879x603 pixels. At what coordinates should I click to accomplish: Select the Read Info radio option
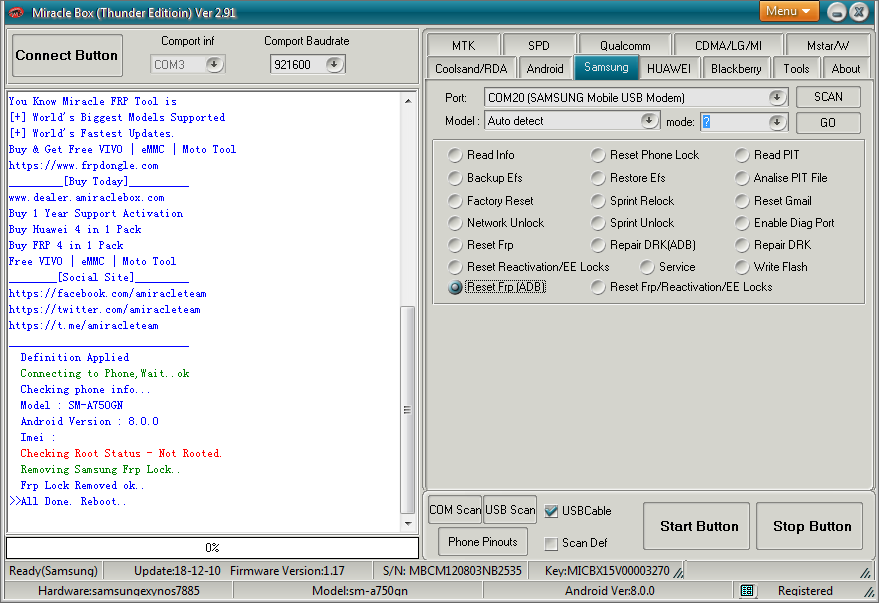pos(455,155)
